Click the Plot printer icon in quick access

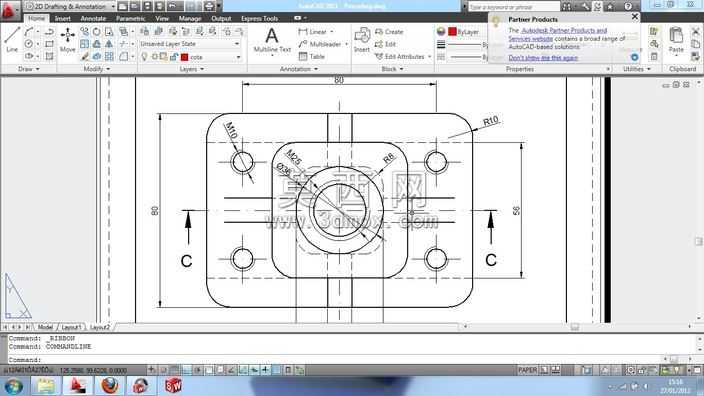[209, 6]
